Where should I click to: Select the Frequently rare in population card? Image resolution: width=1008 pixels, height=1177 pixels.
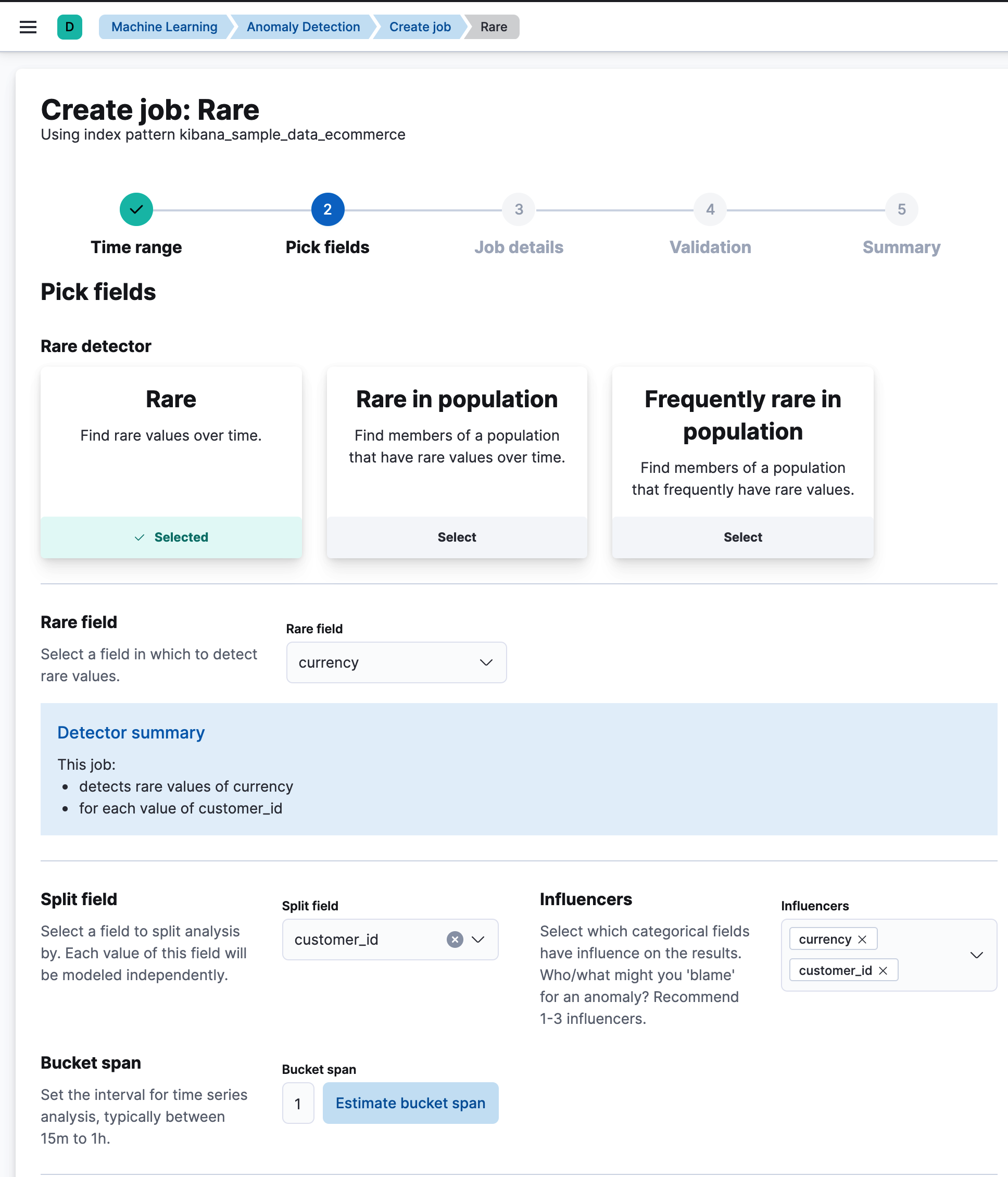coord(743,537)
